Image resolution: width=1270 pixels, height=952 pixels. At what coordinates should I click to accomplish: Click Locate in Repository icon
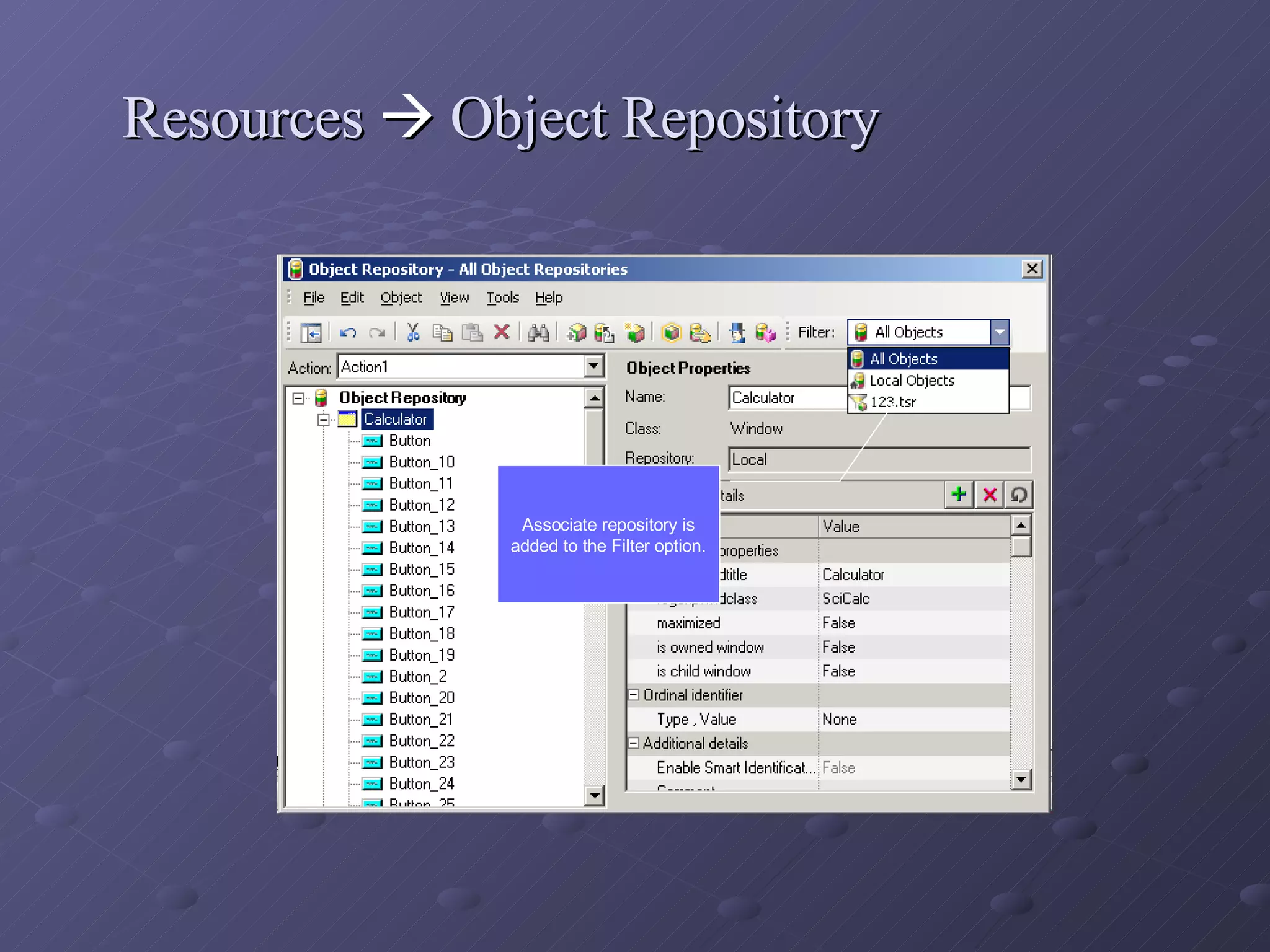pos(700,333)
